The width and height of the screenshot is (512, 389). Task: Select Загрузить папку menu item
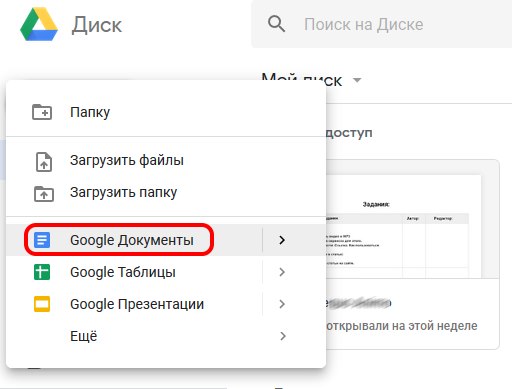pos(166,192)
